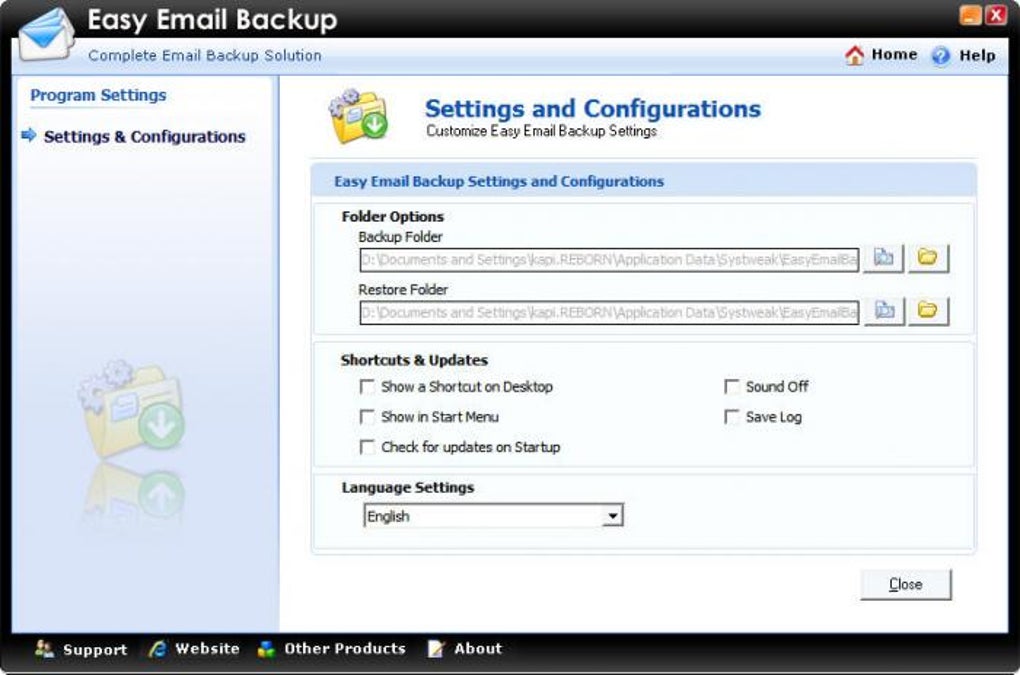Click the Website Internet Explorer icon
This screenshot has height=675, width=1020.
click(x=158, y=649)
